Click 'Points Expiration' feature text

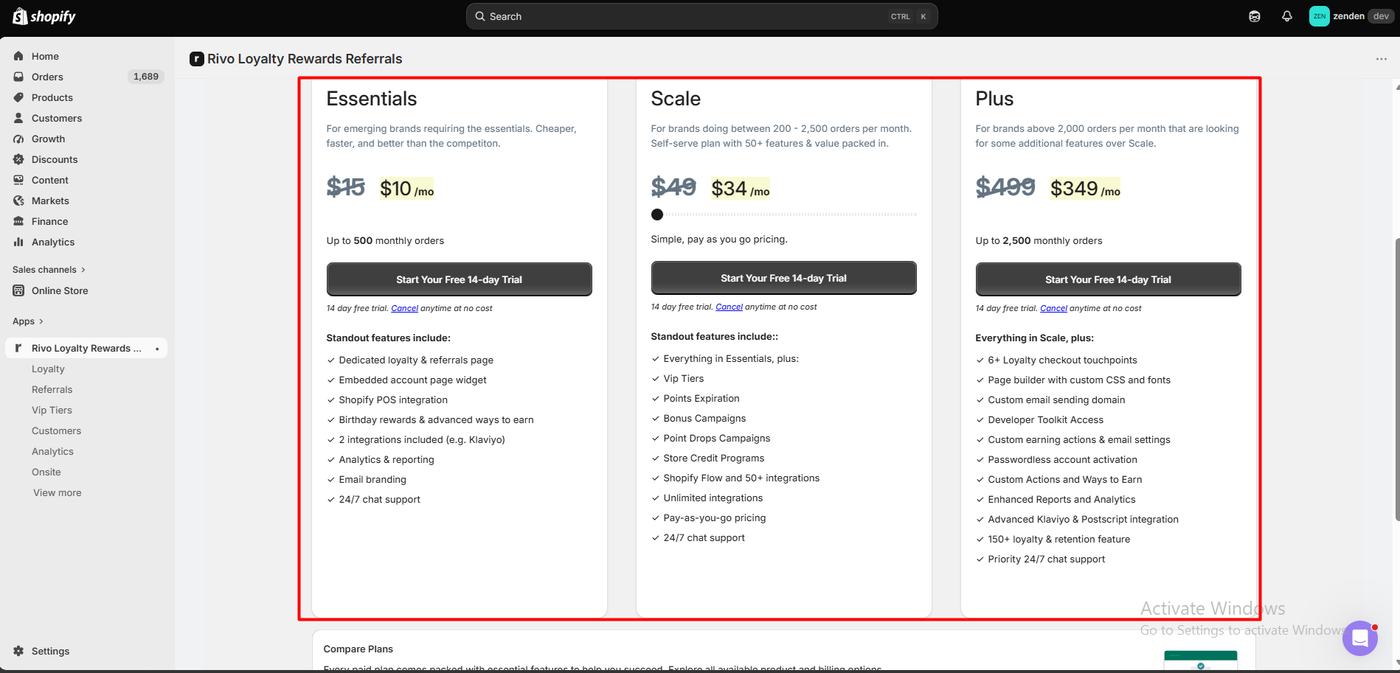coord(702,398)
